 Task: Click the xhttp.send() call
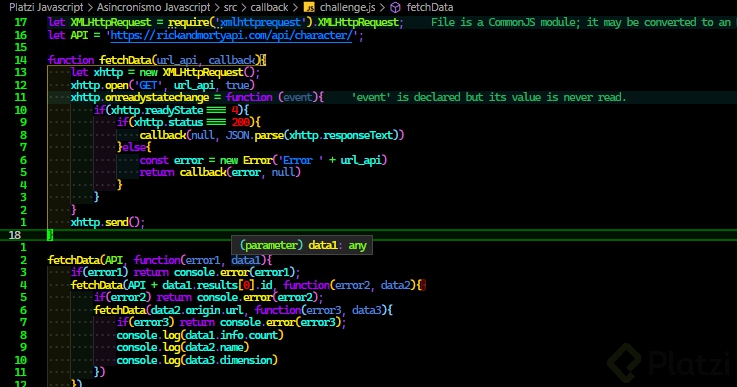point(108,222)
